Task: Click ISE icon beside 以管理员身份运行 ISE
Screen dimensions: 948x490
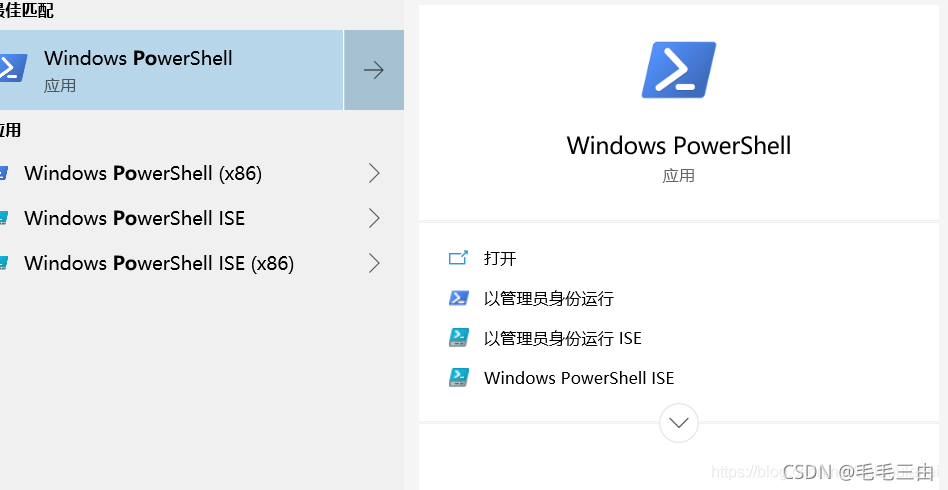Action: (x=458, y=338)
